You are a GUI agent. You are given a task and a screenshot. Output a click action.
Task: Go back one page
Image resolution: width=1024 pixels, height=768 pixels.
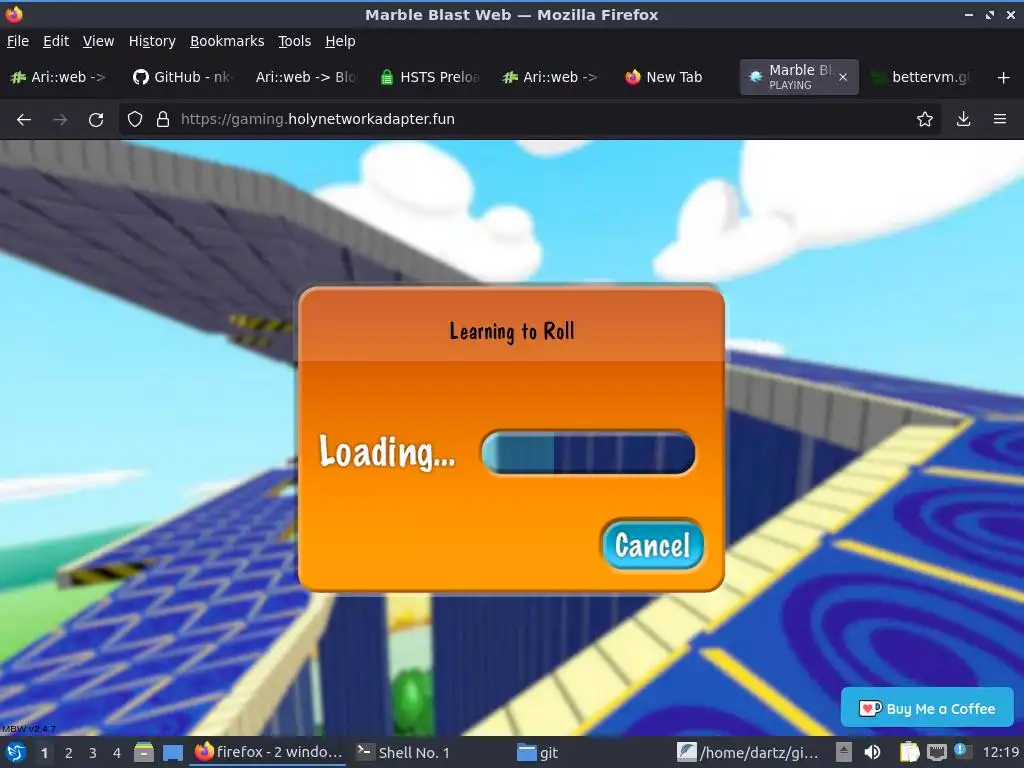(x=24, y=120)
